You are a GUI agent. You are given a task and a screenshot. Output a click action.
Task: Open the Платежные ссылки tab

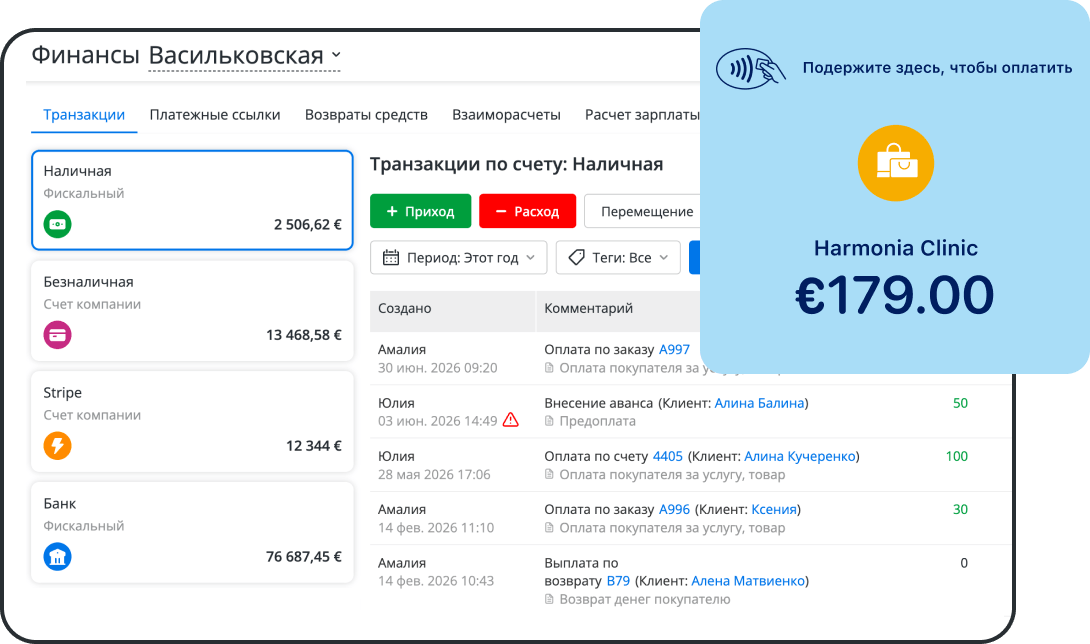215,115
